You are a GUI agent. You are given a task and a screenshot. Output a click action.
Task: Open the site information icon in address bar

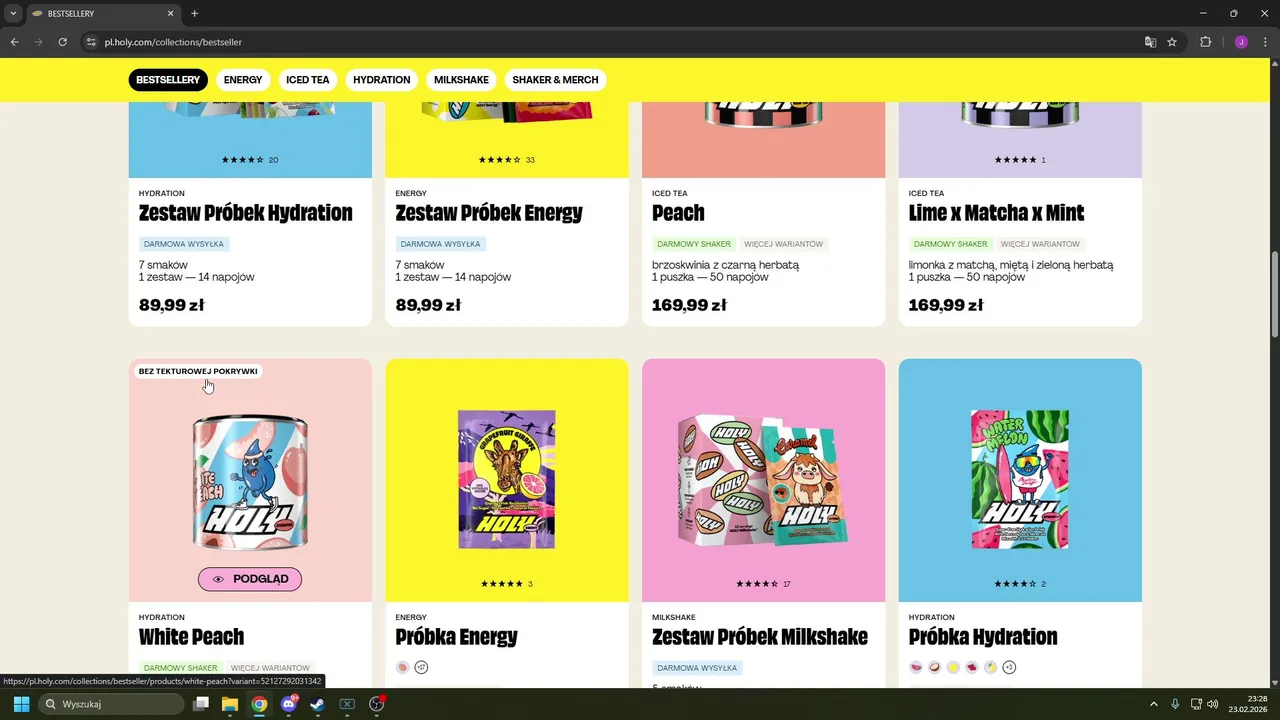91,42
